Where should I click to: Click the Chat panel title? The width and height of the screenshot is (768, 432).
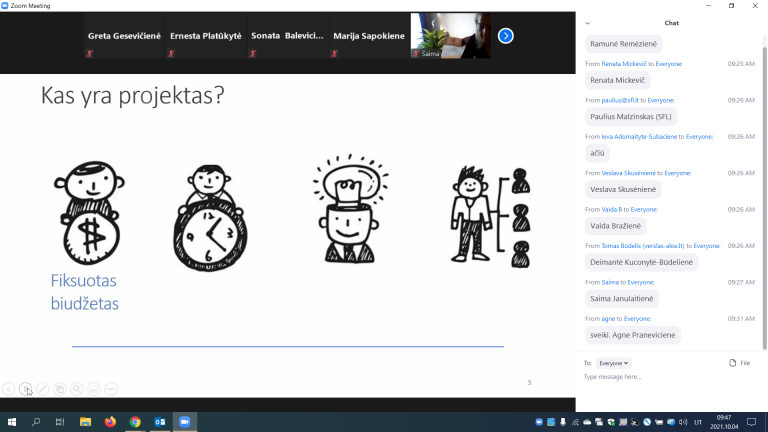pyautogui.click(x=672, y=23)
